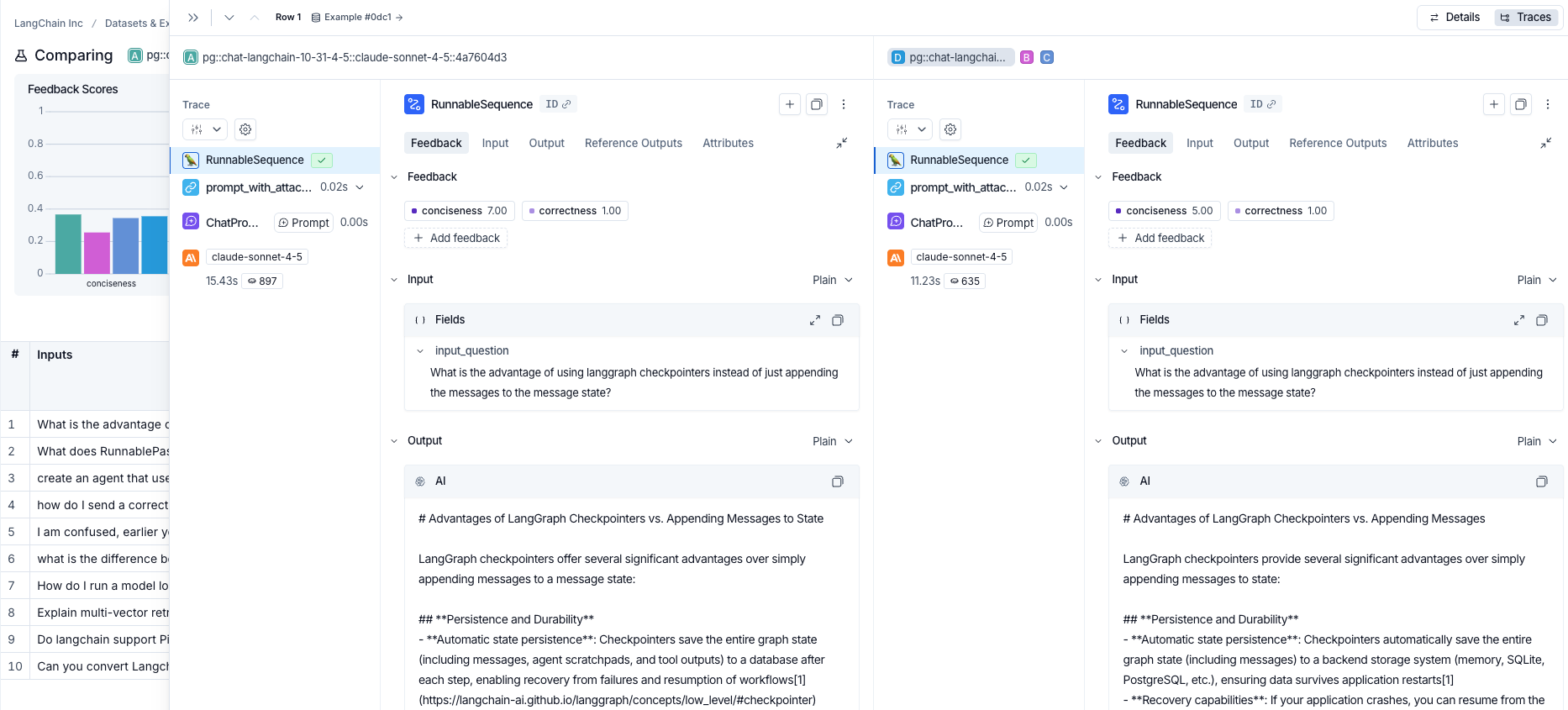The image size is (1568, 710).
Task: Click left RunnableSequence ID link icon
Action: (x=566, y=104)
